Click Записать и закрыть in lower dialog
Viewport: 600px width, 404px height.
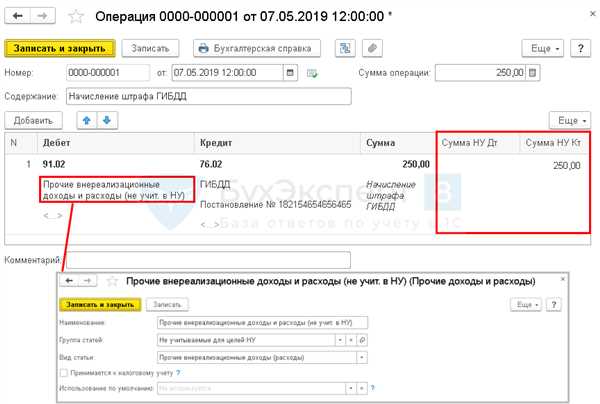point(100,305)
